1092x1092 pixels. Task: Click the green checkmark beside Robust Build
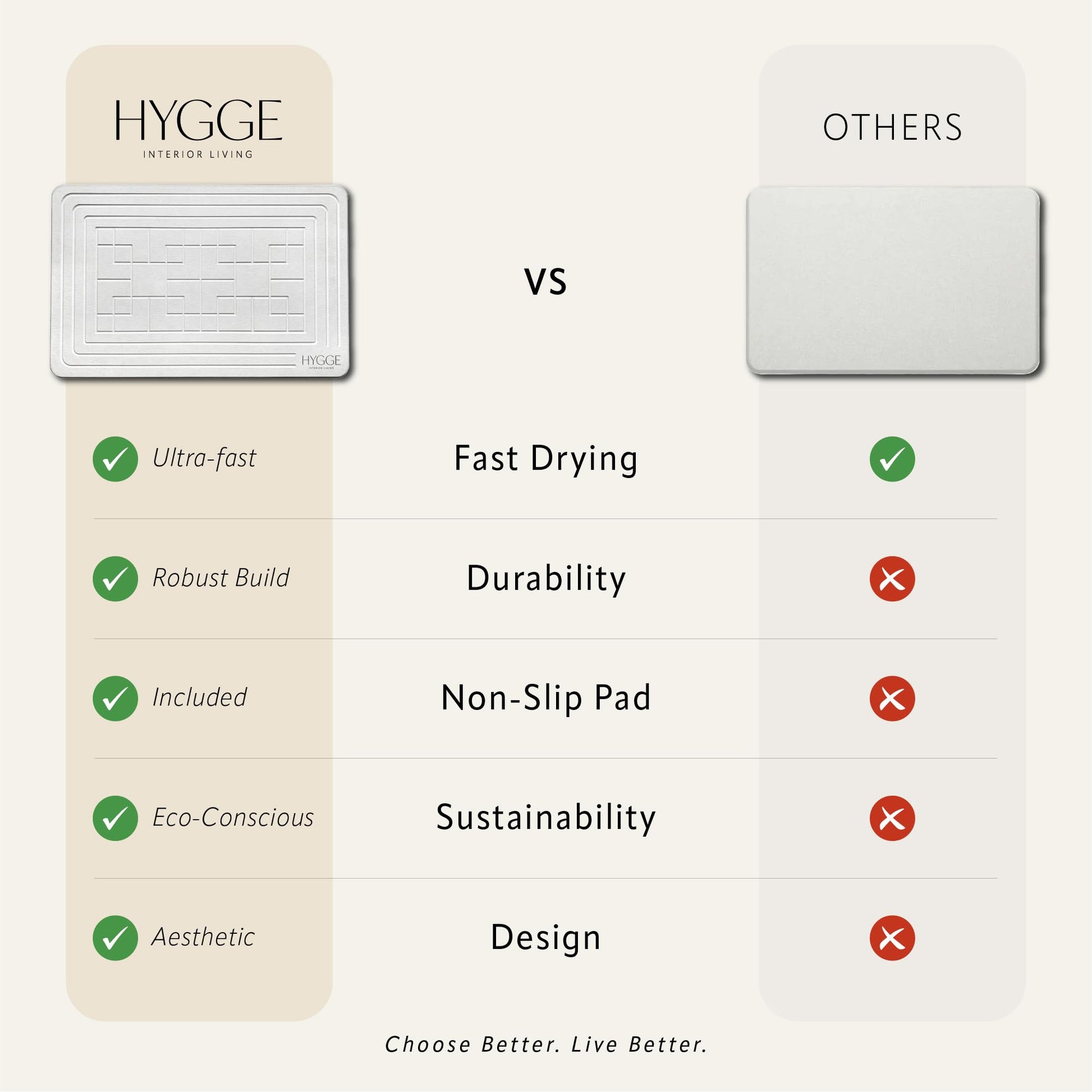pos(115,579)
